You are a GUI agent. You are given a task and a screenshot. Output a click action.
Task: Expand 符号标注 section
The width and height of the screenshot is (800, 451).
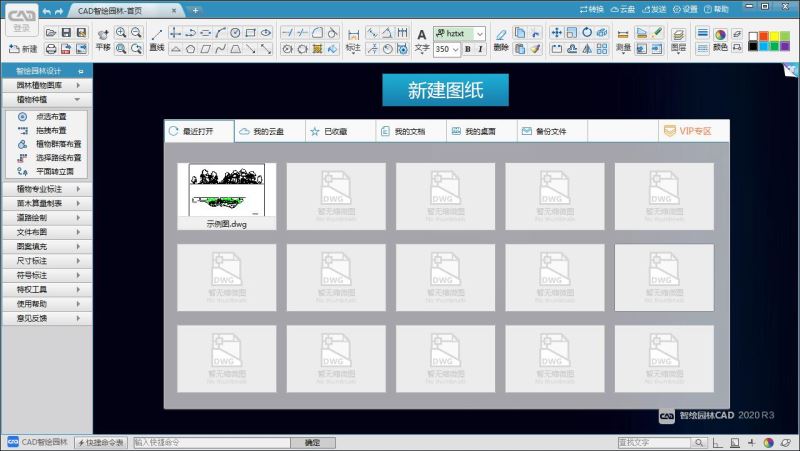click(47, 275)
